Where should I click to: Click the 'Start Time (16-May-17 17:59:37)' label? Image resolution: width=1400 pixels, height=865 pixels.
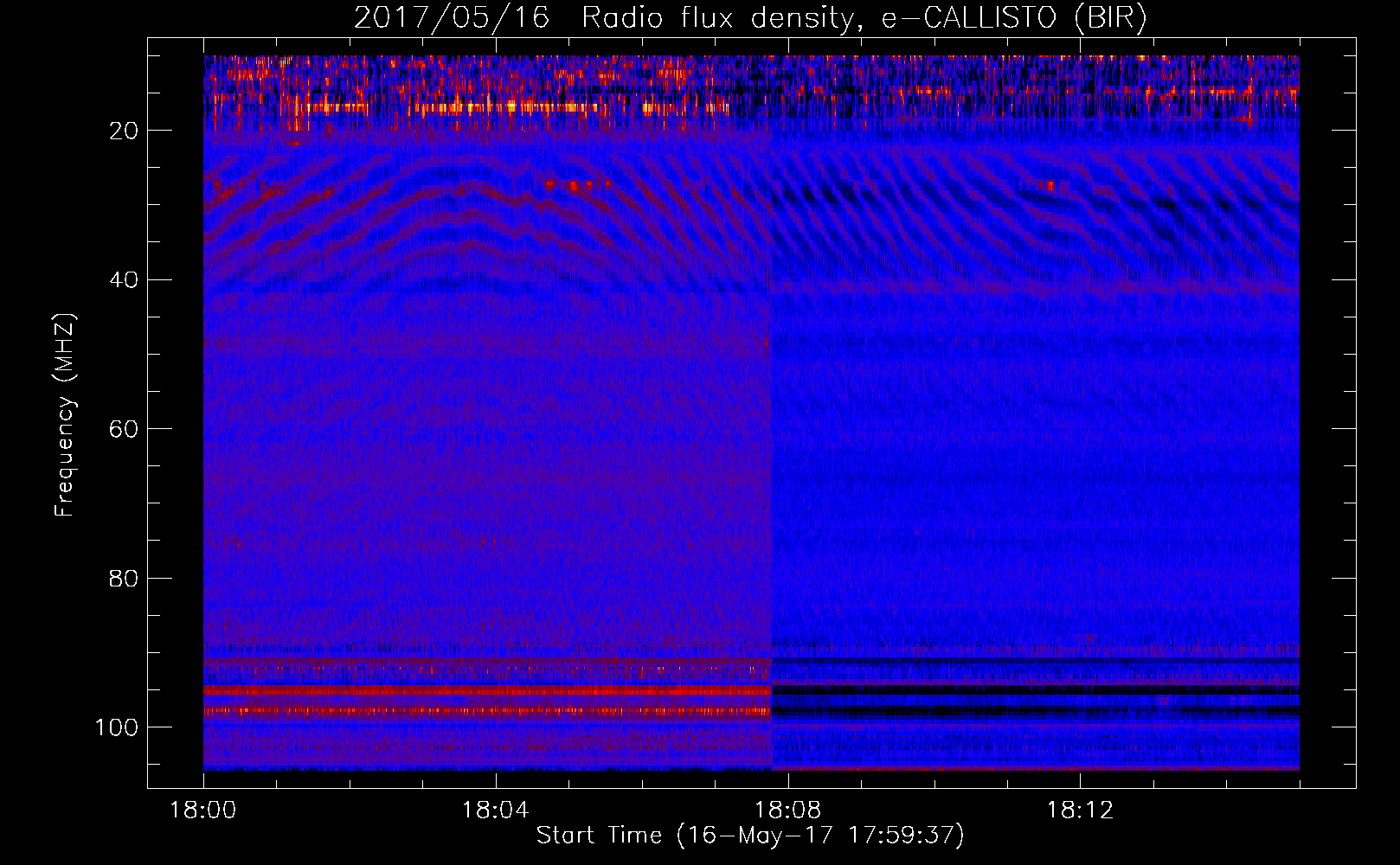[750, 836]
